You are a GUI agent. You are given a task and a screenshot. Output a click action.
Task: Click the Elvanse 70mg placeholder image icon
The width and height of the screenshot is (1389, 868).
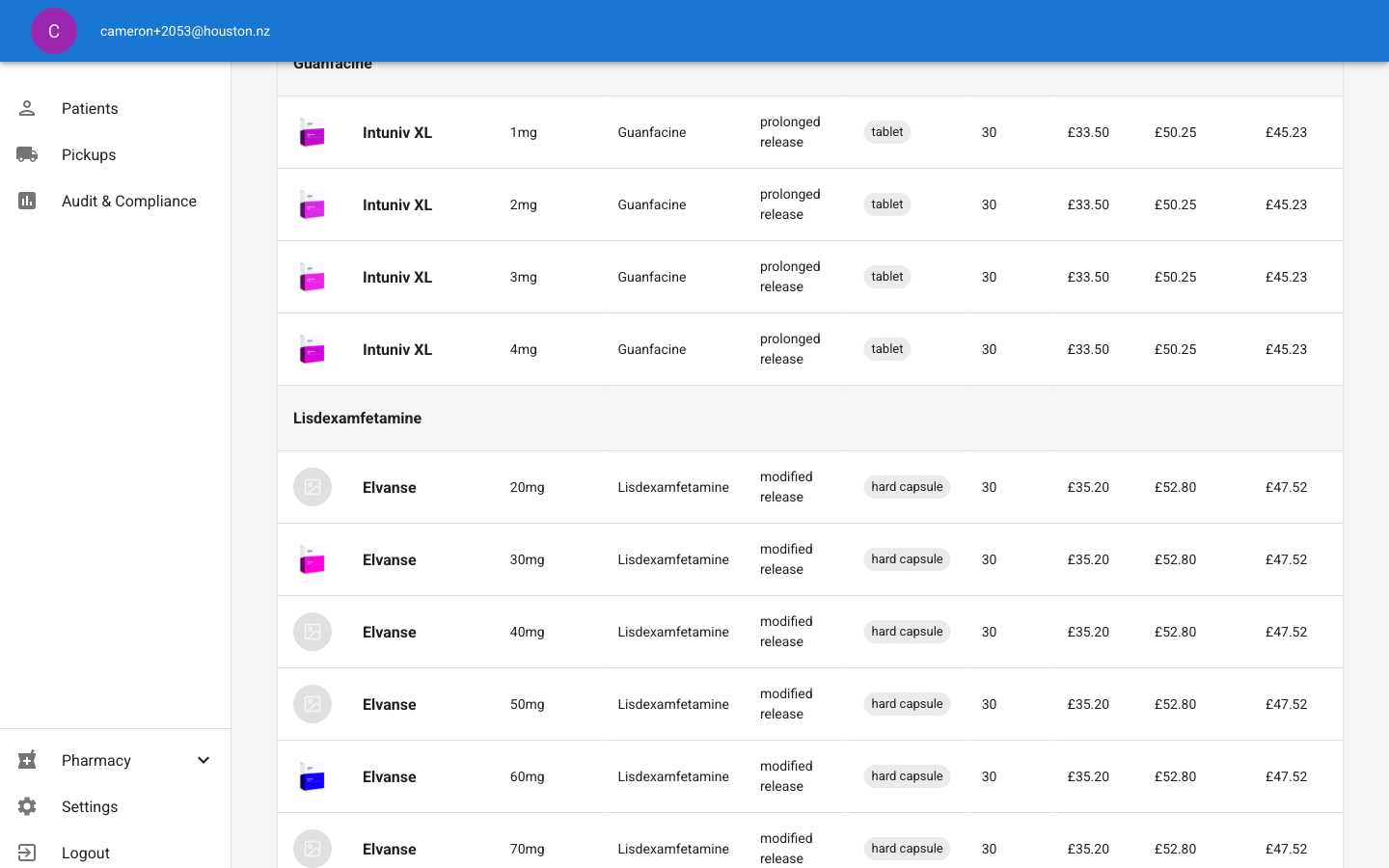click(313, 849)
